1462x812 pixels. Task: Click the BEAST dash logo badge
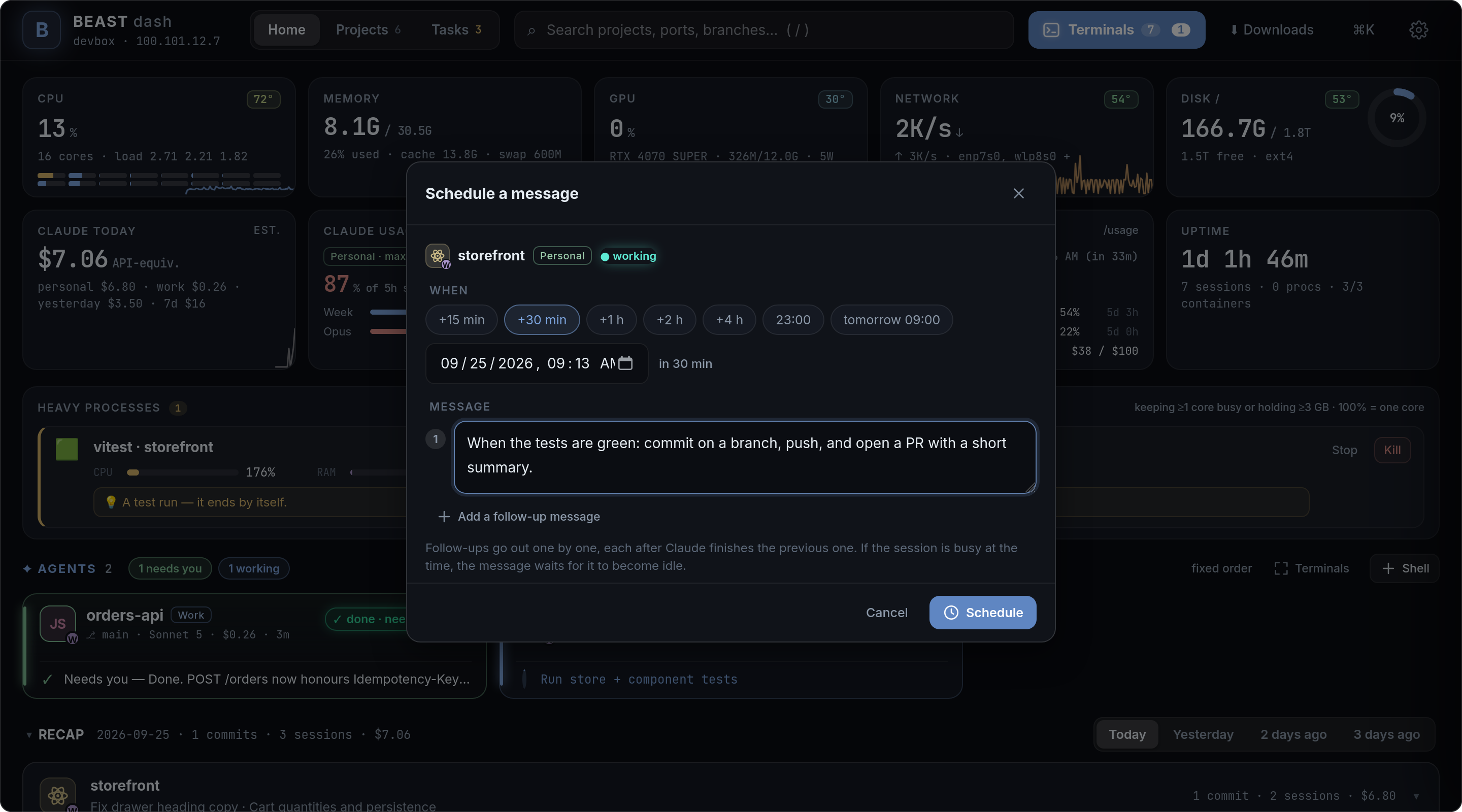[x=42, y=29]
